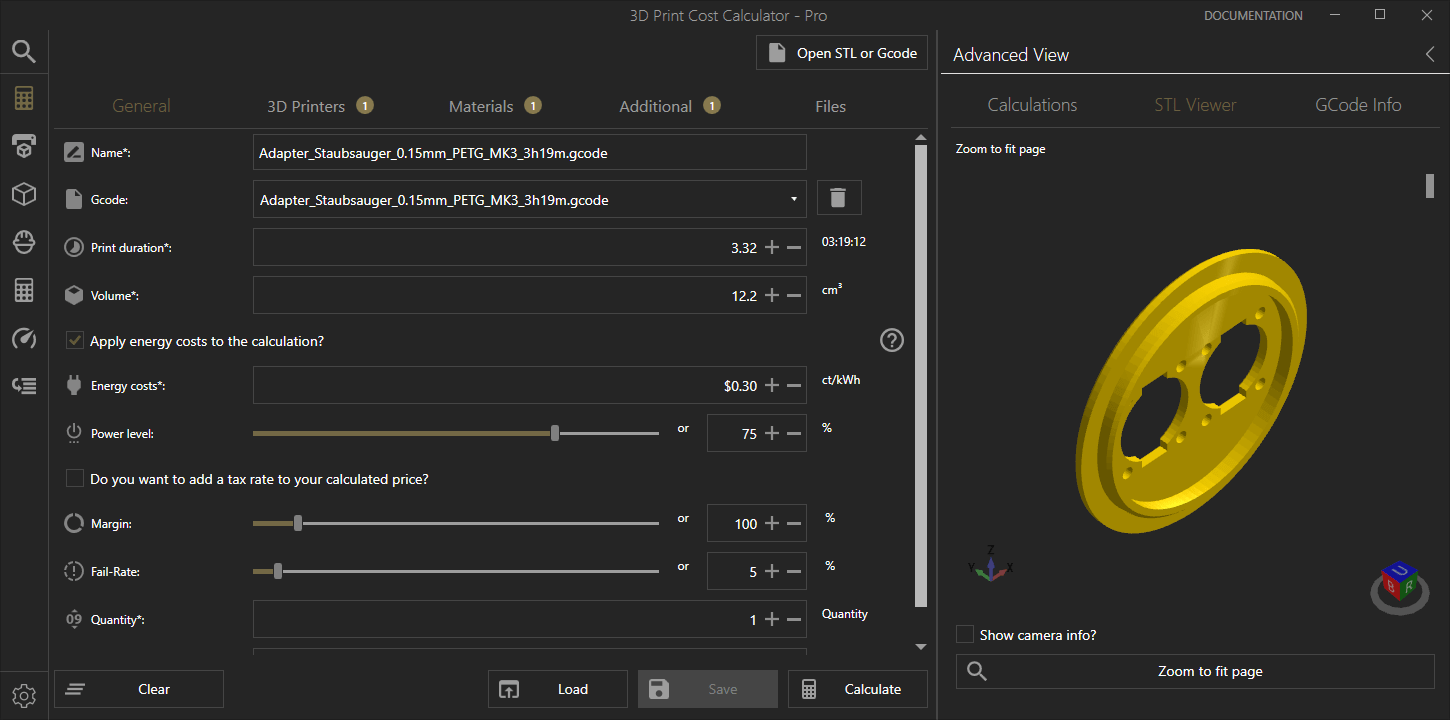Delete selected Gcode with trash icon
This screenshot has width=1450, height=720.
[839, 198]
